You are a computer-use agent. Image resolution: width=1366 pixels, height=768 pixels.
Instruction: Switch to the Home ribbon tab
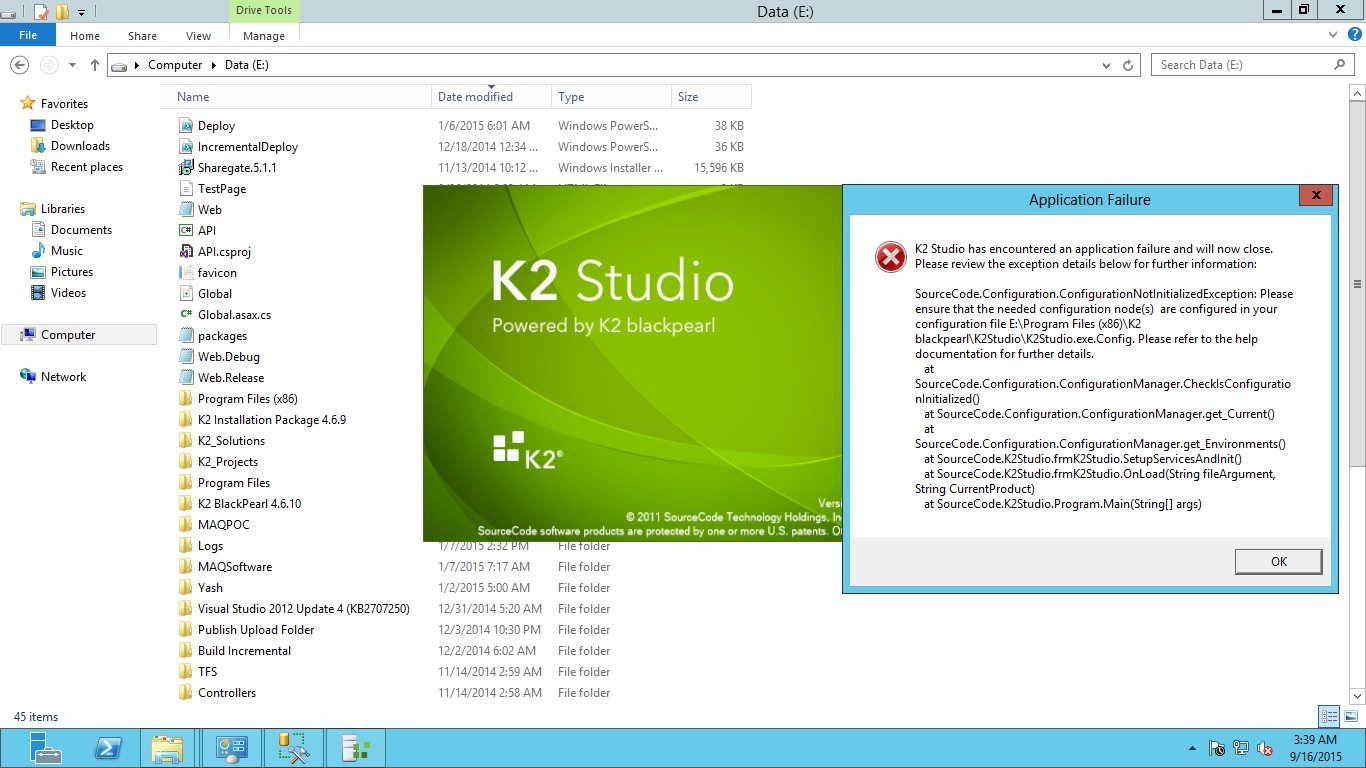(85, 36)
